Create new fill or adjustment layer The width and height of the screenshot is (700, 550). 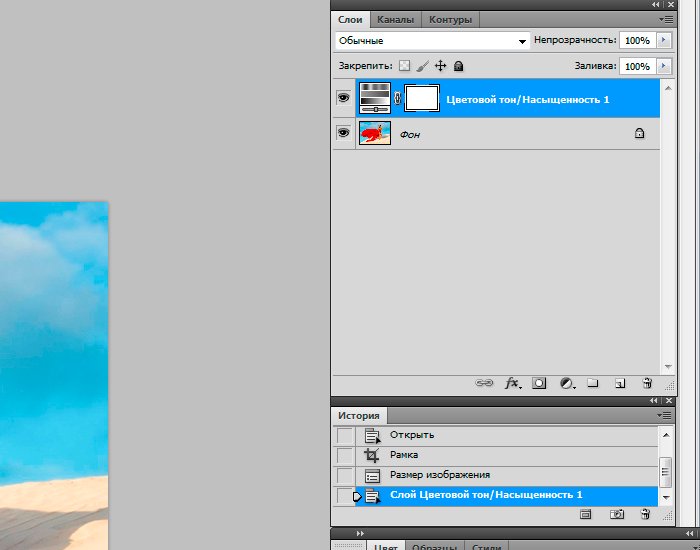pos(566,383)
